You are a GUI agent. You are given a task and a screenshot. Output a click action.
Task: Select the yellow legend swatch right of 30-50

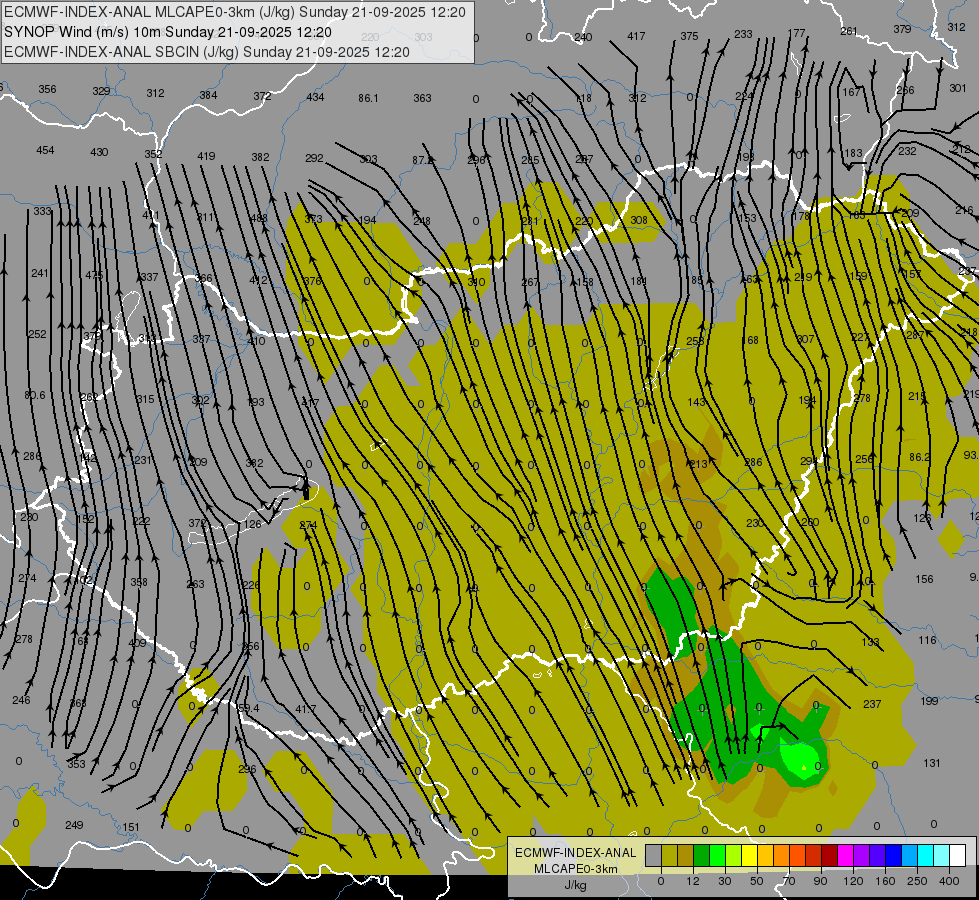click(x=750, y=855)
